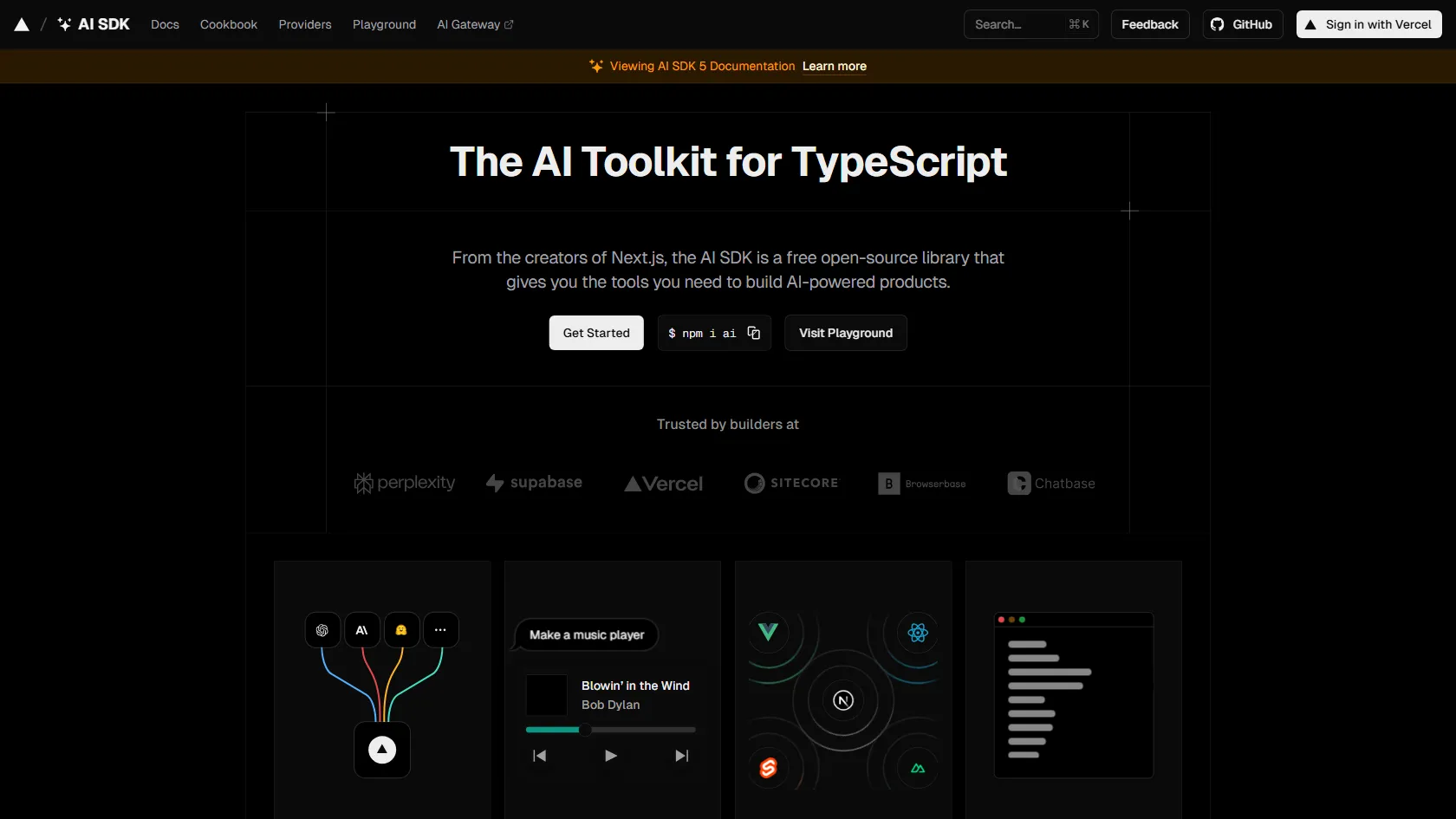Image resolution: width=1456 pixels, height=819 pixels.
Task: Click the perplexity logo
Action: tap(405, 483)
